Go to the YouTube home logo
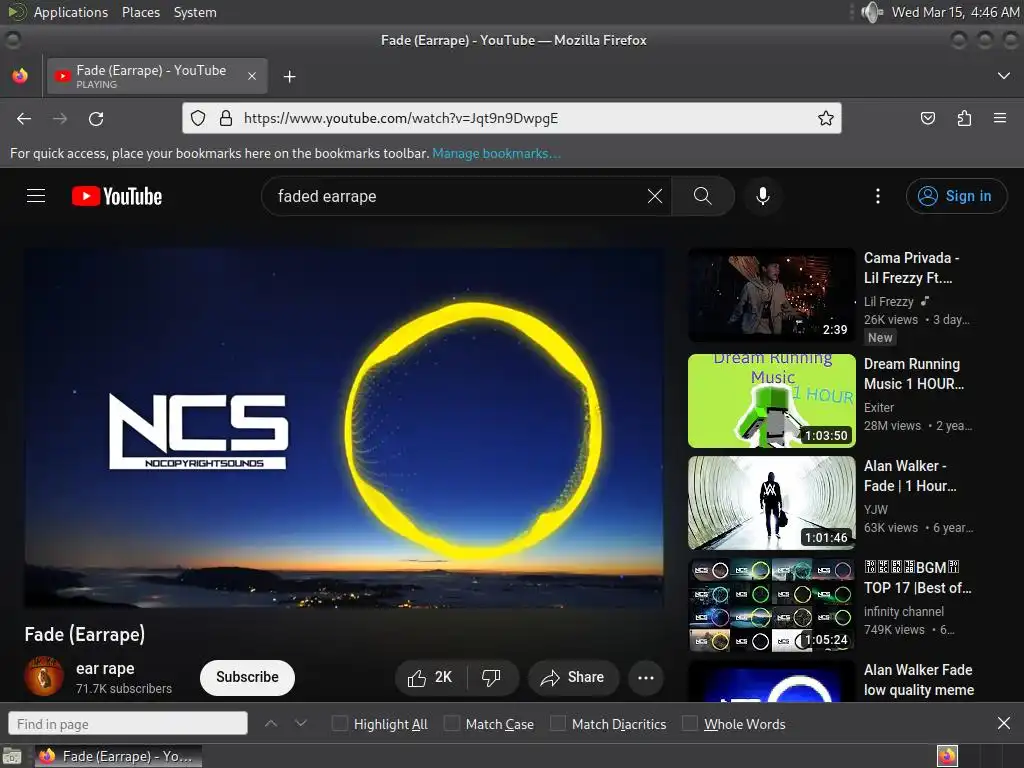The image size is (1024, 768). tap(117, 196)
